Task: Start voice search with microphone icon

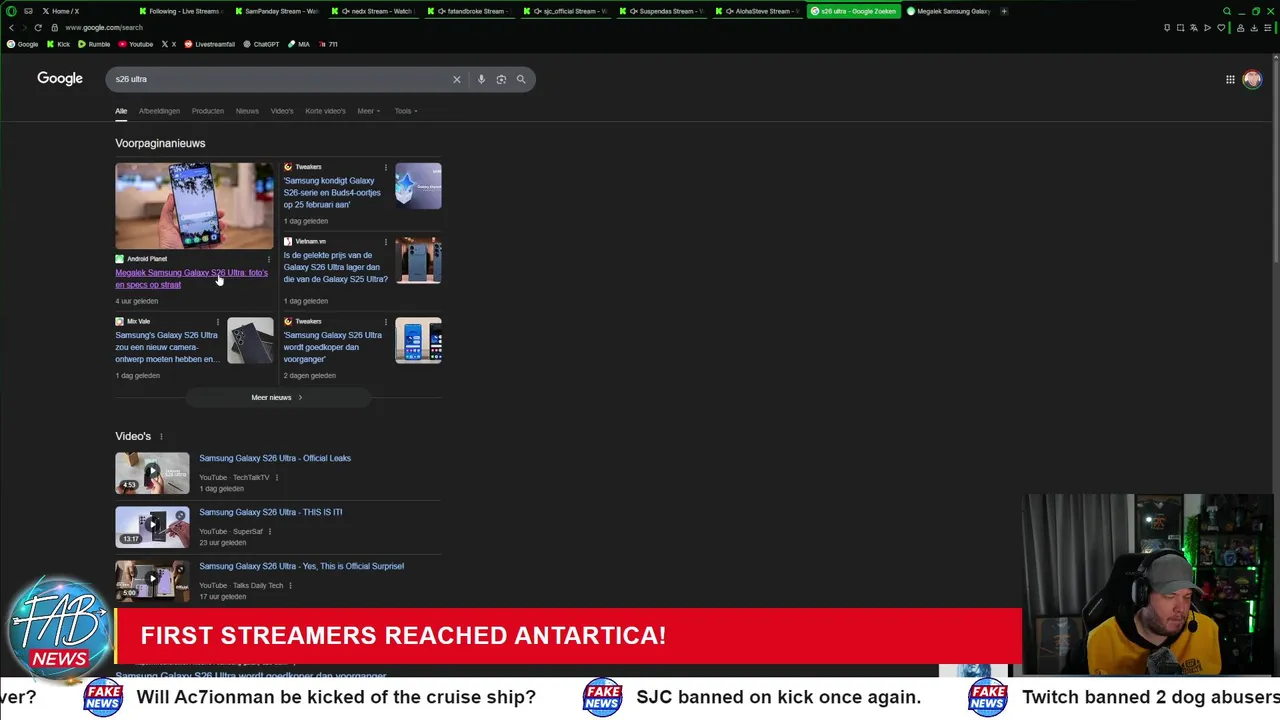Action: tap(481, 79)
